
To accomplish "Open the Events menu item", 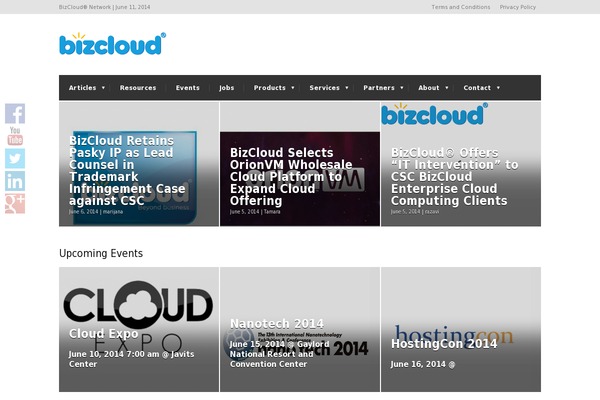I will (188, 88).
